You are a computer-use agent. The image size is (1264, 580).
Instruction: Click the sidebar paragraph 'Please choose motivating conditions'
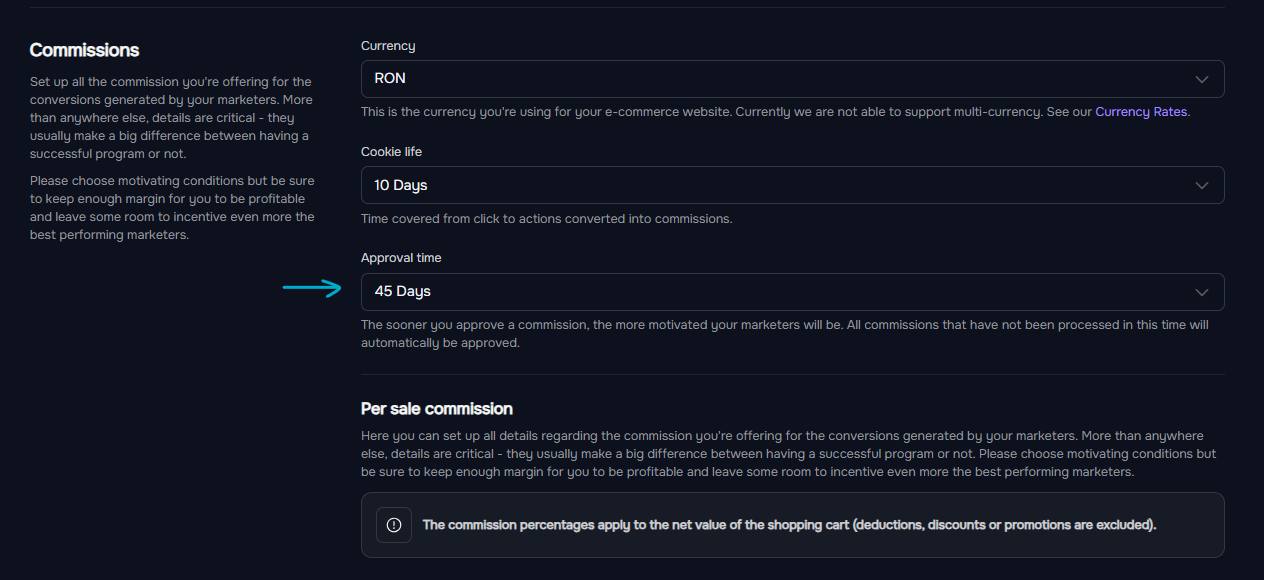(x=172, y=208)
